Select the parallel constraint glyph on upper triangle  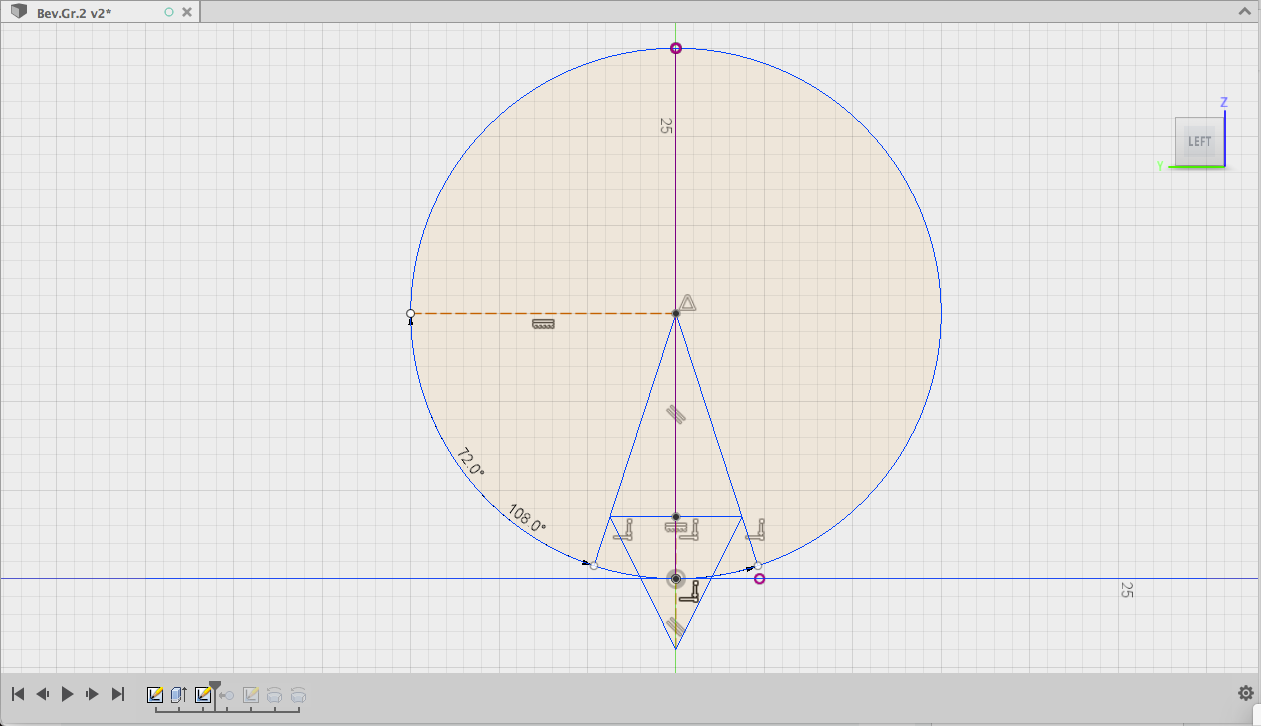coord(677,413)
